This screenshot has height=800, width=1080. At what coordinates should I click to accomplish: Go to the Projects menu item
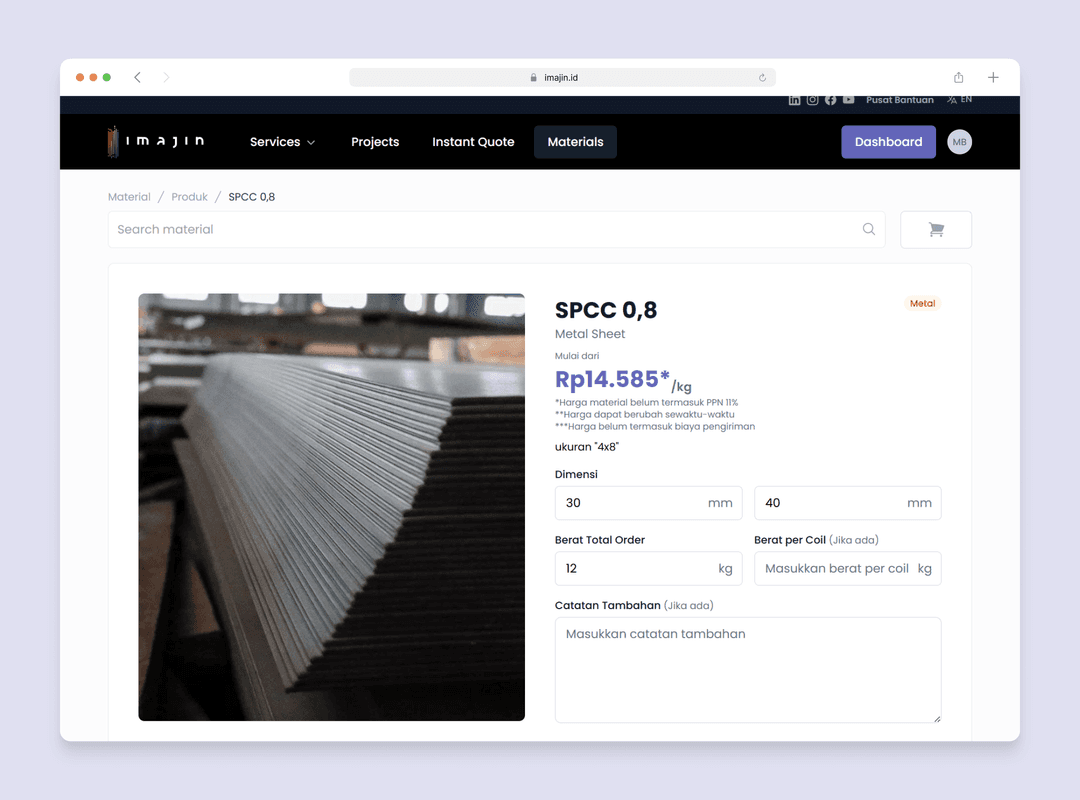click(x=375, y=142)
